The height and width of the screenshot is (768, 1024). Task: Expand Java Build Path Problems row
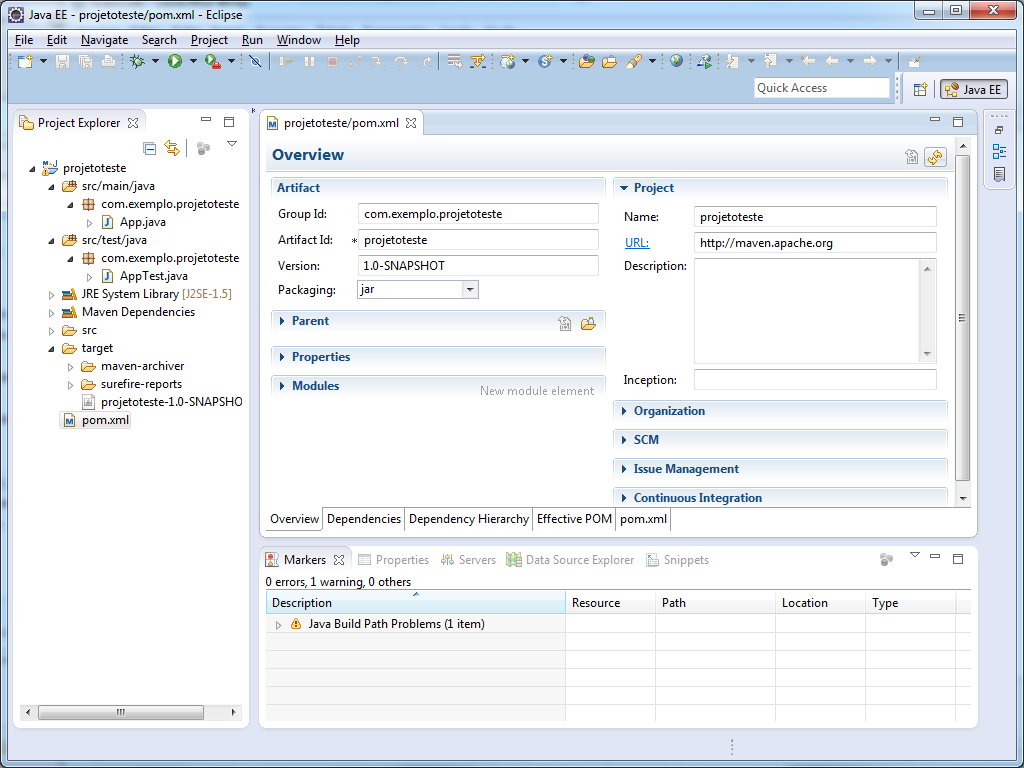[279, 625]
